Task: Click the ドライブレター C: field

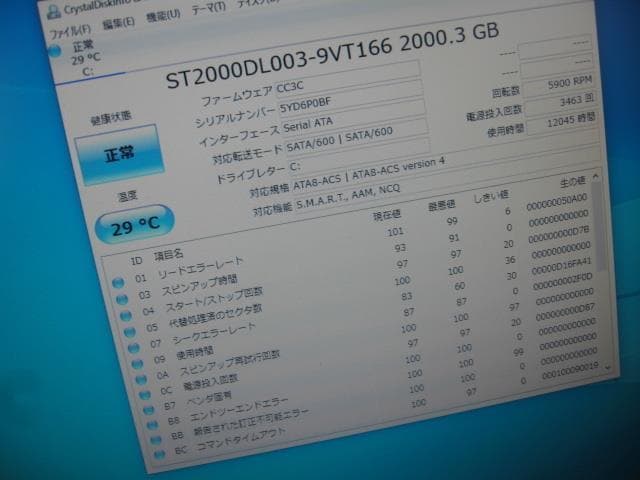Action: point(360,157)
